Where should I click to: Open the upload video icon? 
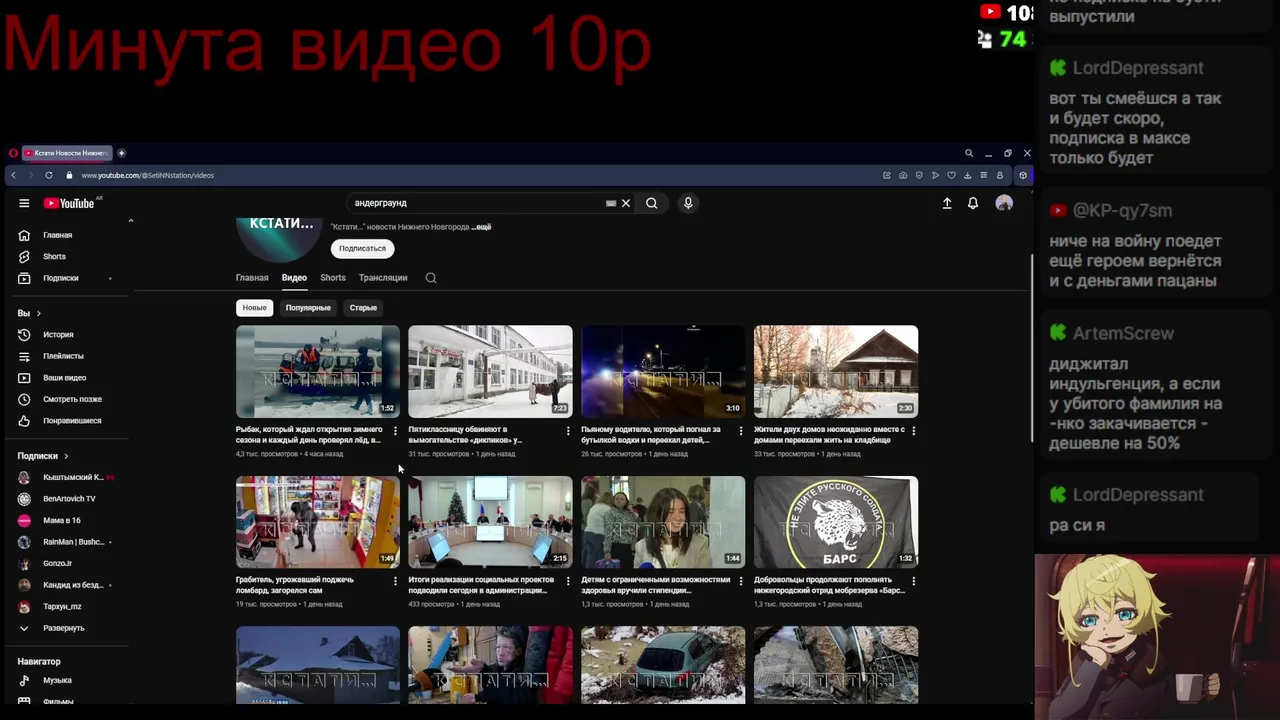947,203
